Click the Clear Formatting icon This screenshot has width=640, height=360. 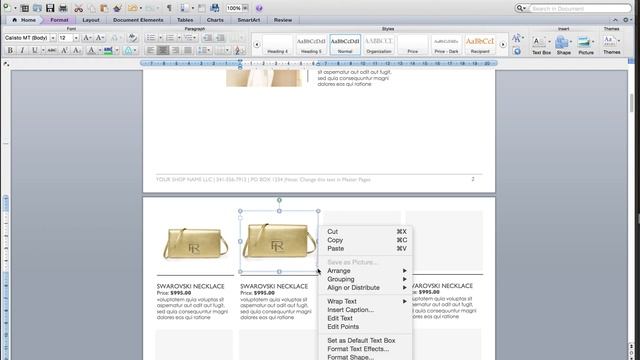(132, 38)
